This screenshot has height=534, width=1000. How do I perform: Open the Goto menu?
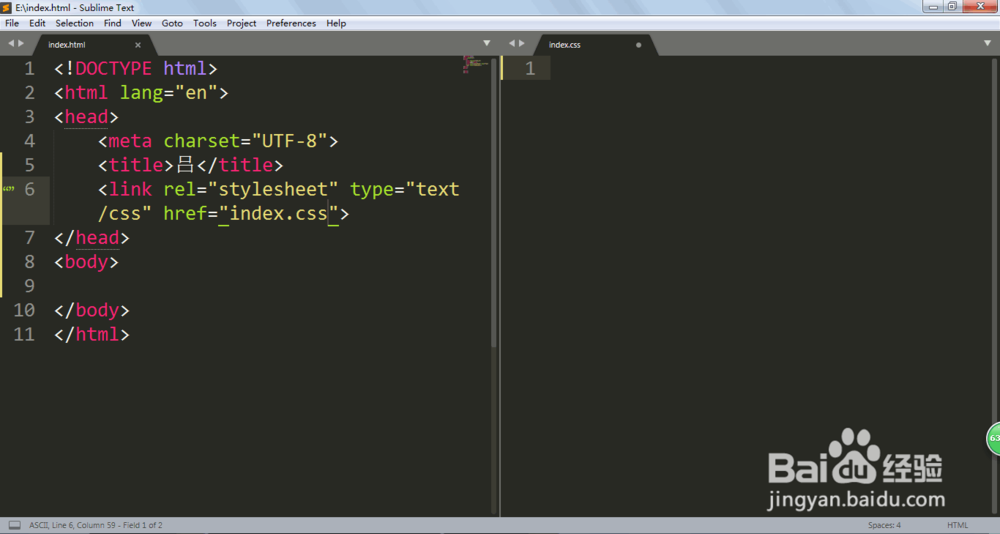point(172,23)
